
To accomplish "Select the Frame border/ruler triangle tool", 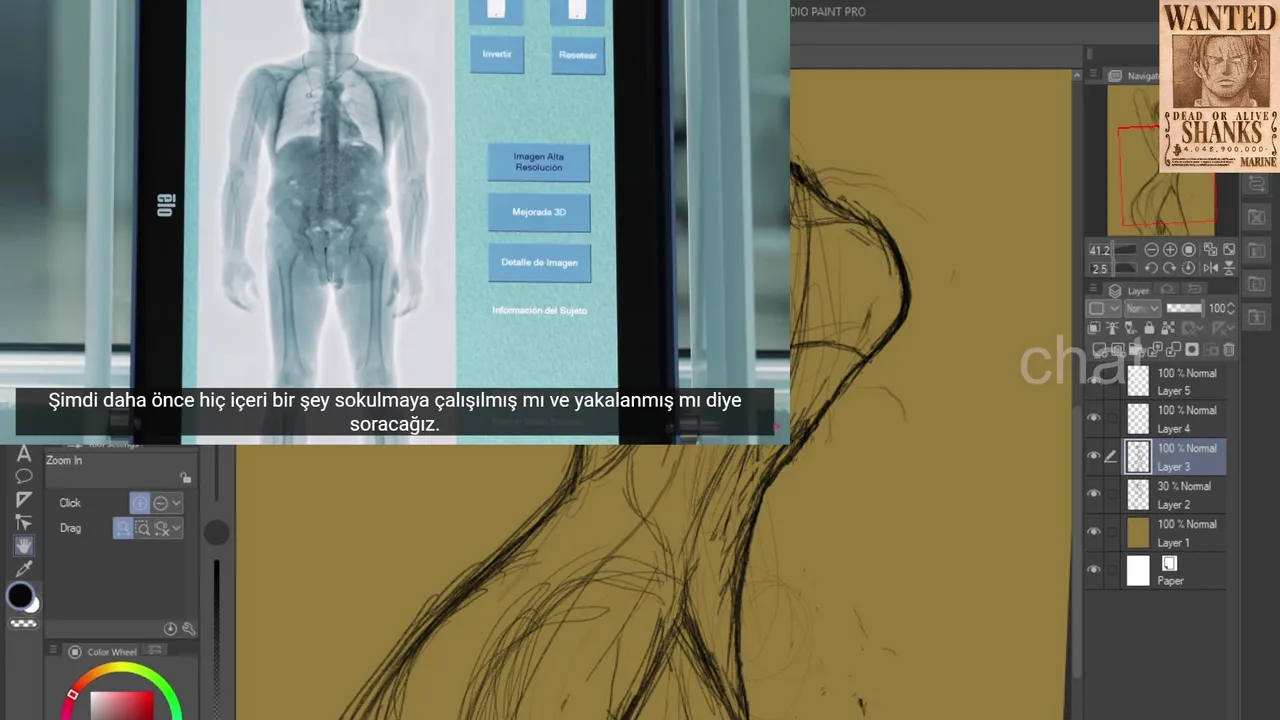I will click(x=24, y=499).
